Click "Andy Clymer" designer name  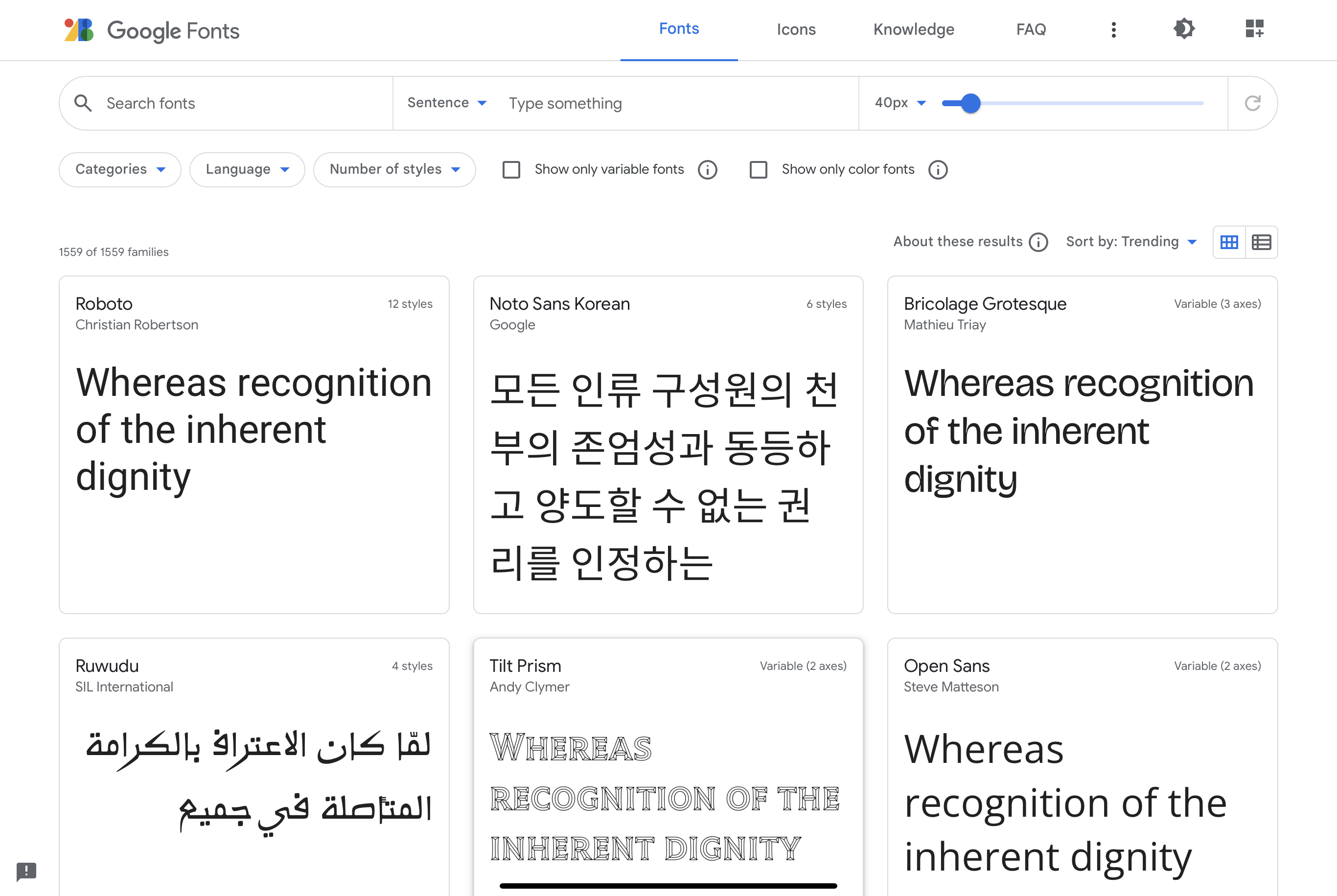pos(529,687)
